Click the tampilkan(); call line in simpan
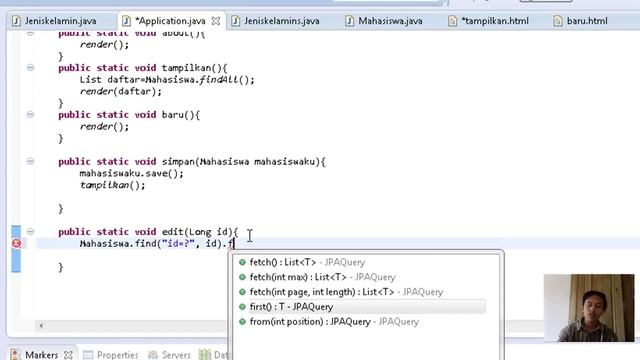 [x=112, y=185]
